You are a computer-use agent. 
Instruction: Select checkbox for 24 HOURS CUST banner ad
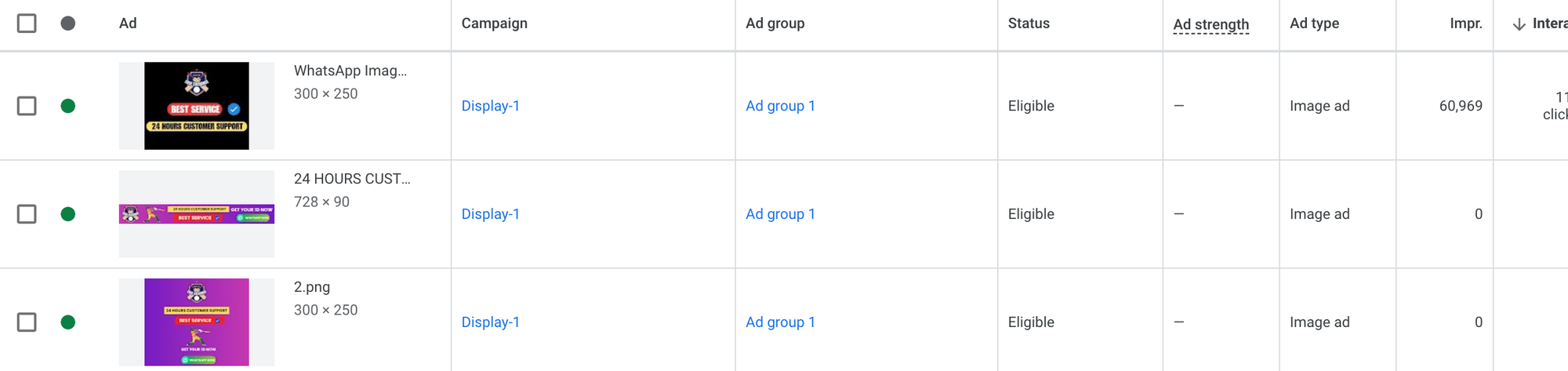27,214
